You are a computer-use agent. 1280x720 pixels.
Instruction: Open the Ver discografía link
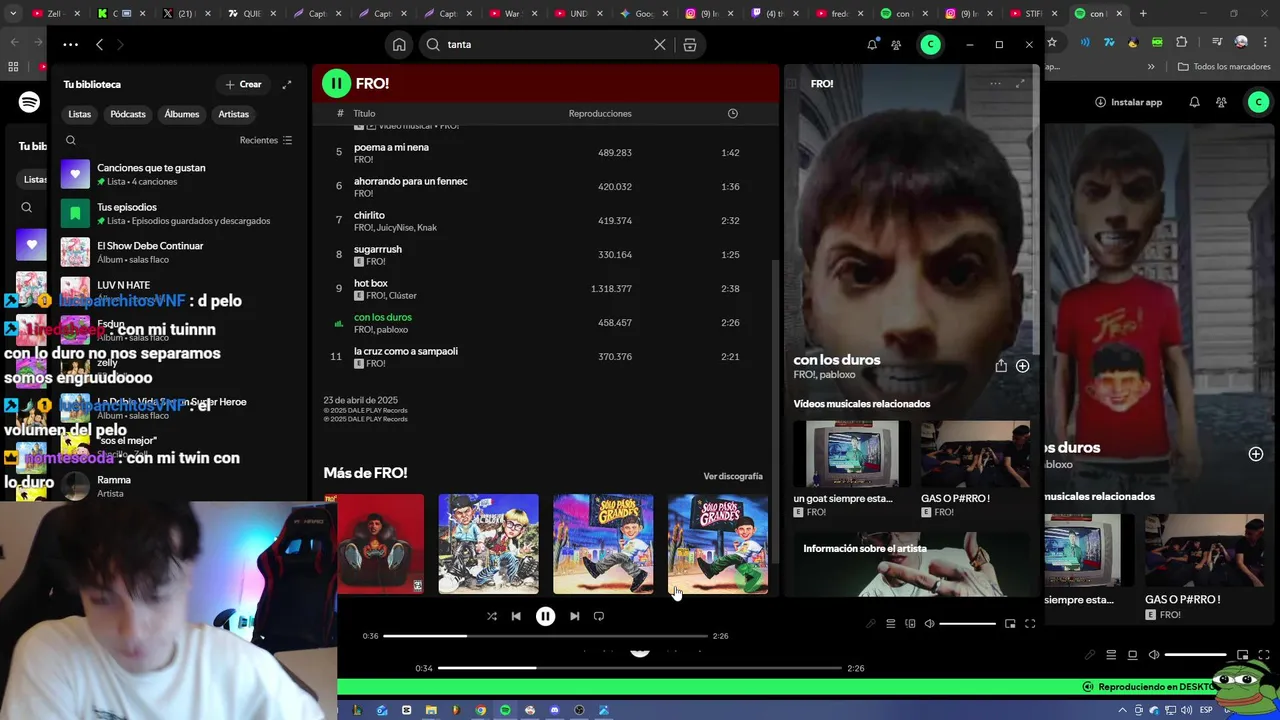[733, 477]
